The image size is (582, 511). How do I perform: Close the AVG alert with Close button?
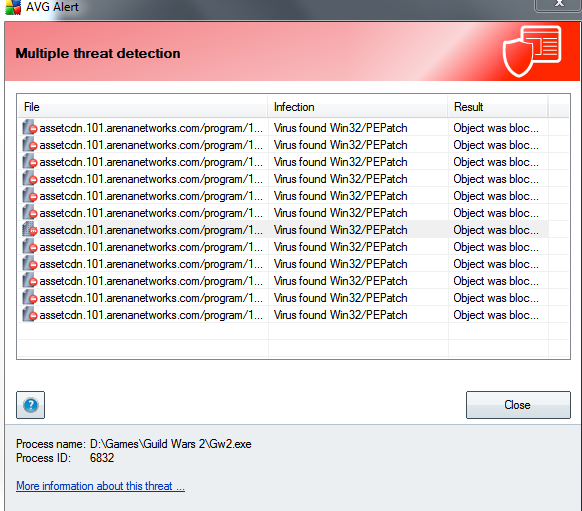coord(518,405)
